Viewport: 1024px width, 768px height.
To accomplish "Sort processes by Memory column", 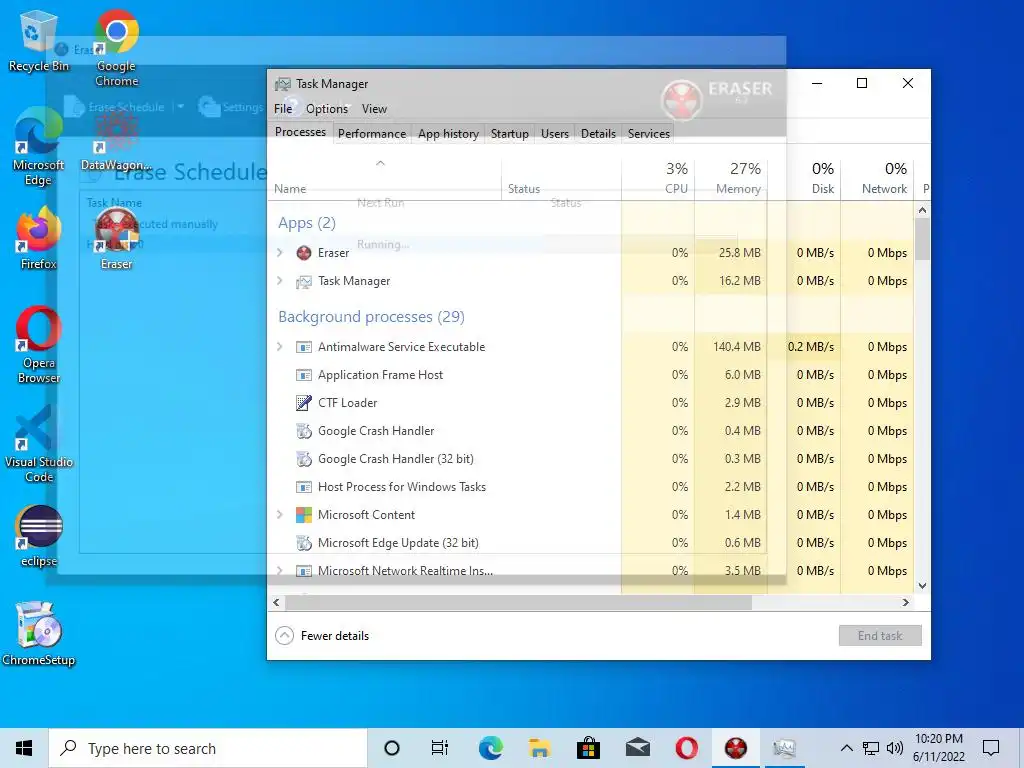I will click(731, 178).
